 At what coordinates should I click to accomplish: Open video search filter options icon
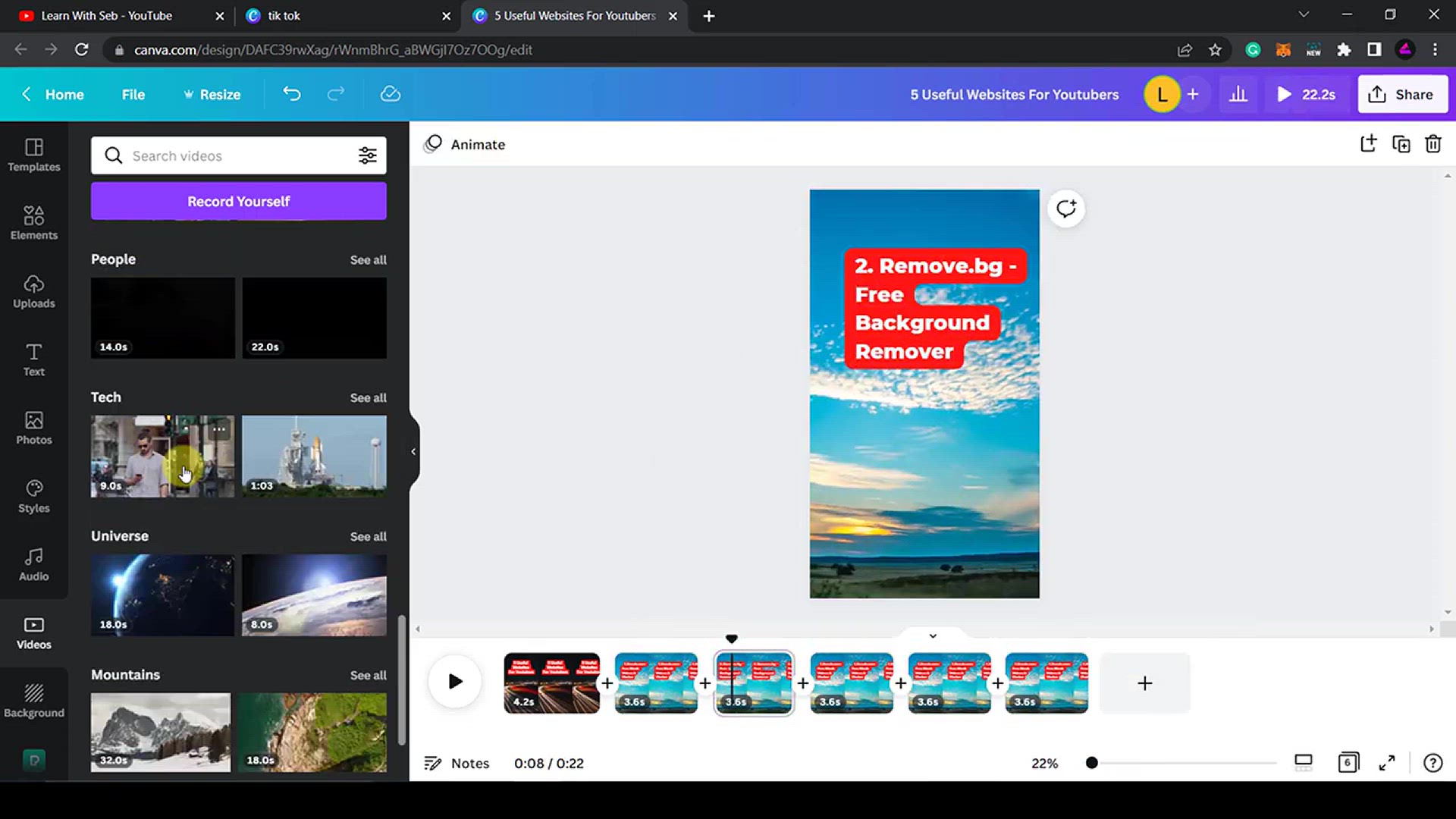[368, 155]
